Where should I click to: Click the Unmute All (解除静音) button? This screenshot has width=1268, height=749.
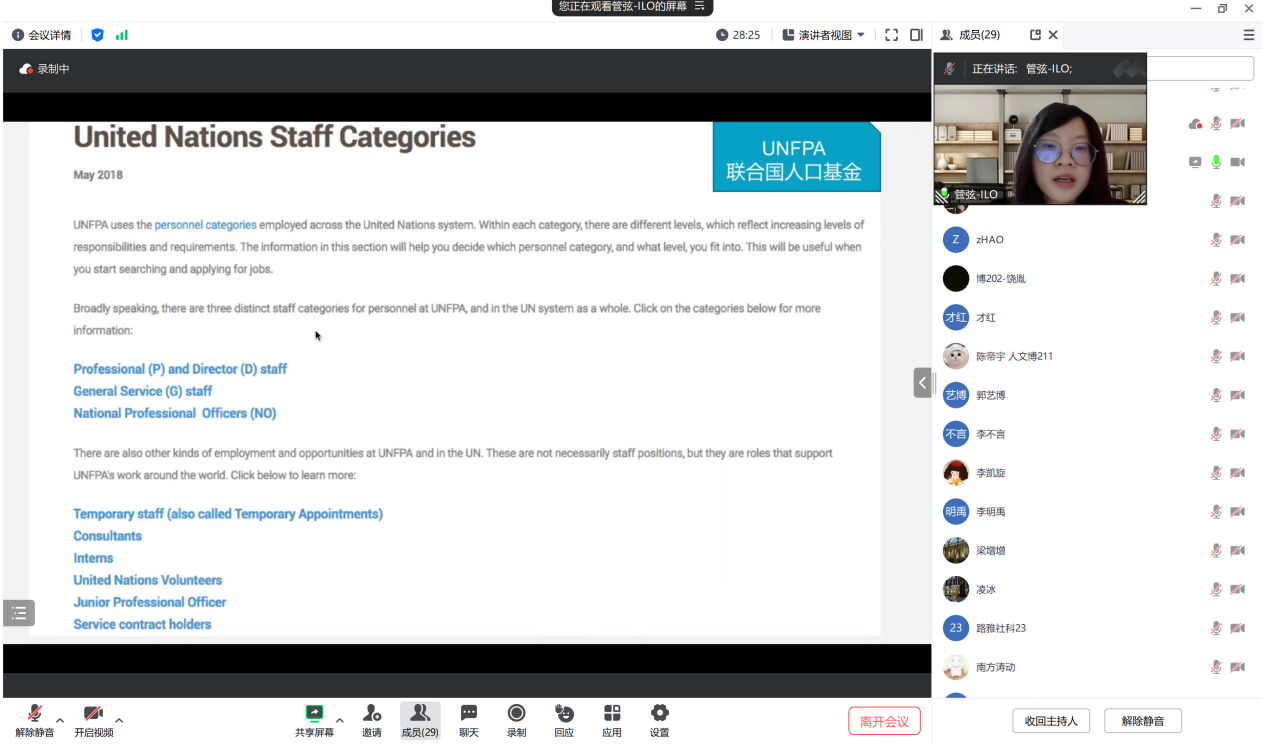pyautogui.click(x=1142, y=721)
